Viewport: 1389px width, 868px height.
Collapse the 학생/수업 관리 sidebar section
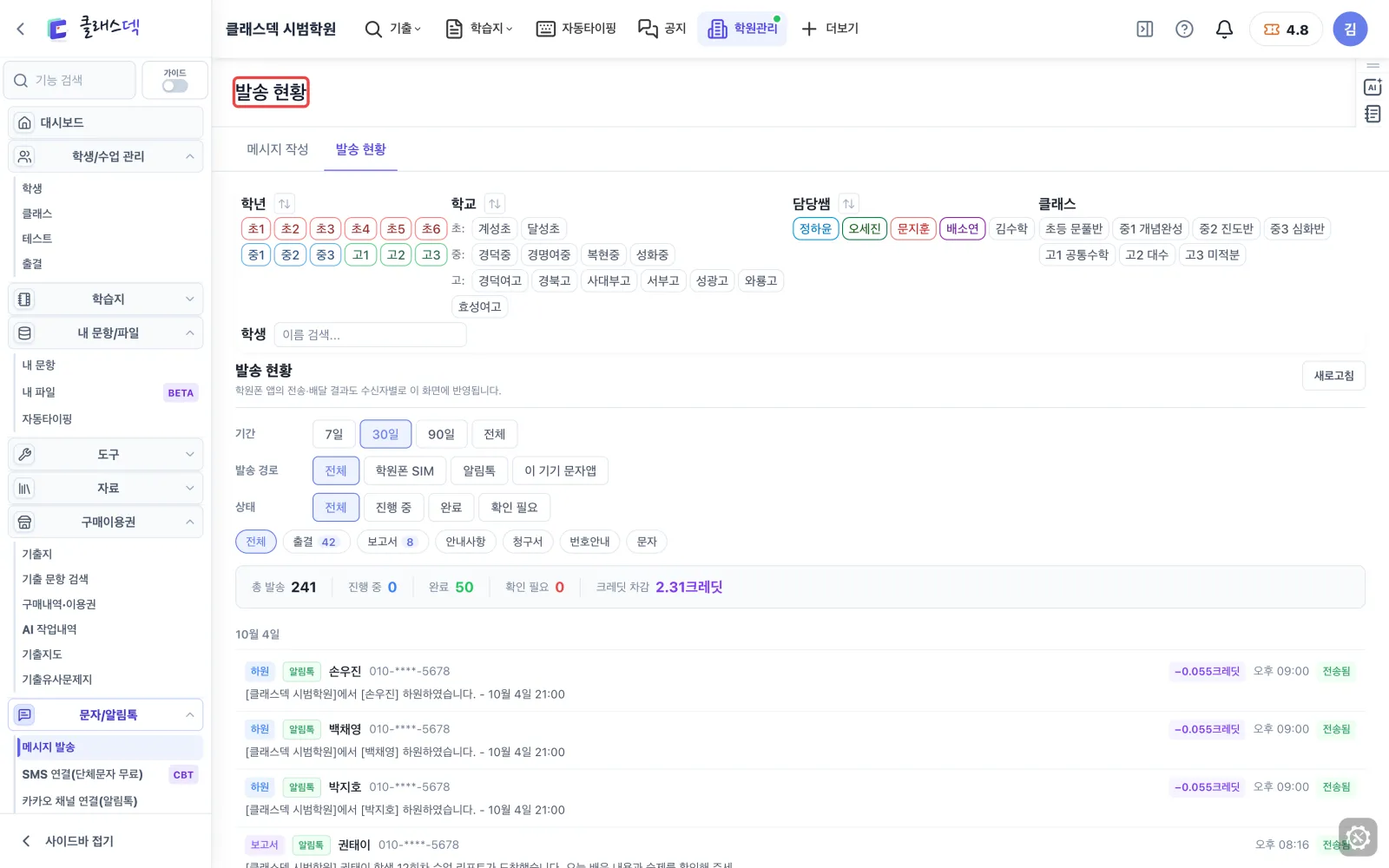tap(106, 156)
